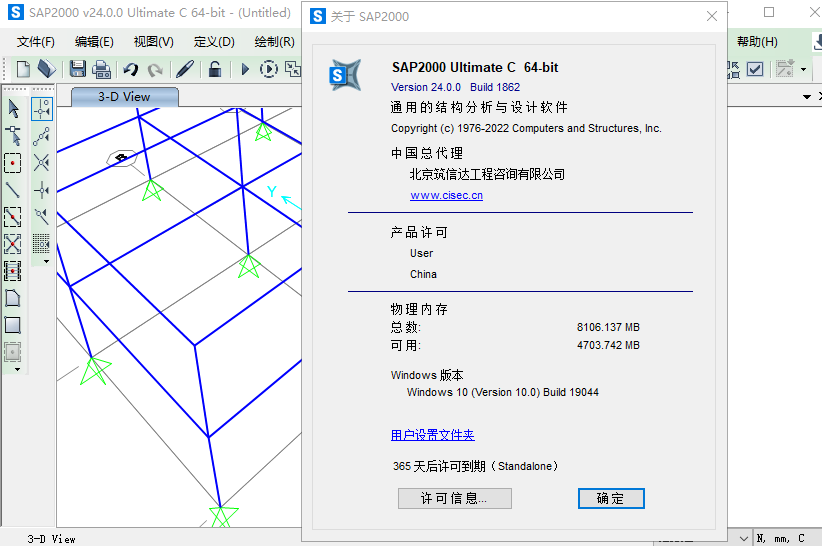
Task: Toggle Snap to Lines and Edges icon
Action: point(41,216)
